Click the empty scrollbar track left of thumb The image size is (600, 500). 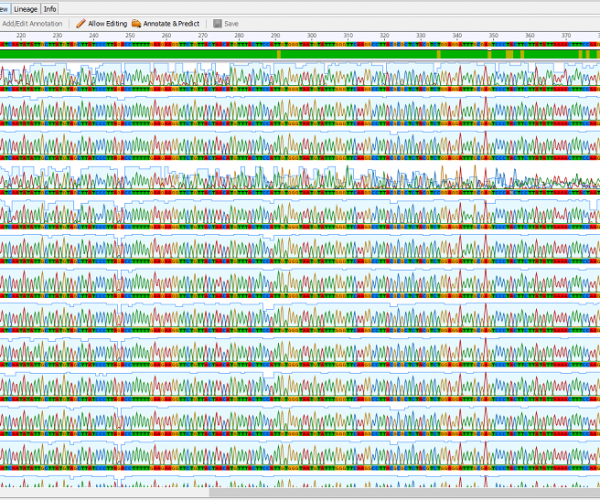[x=100, y=492]
